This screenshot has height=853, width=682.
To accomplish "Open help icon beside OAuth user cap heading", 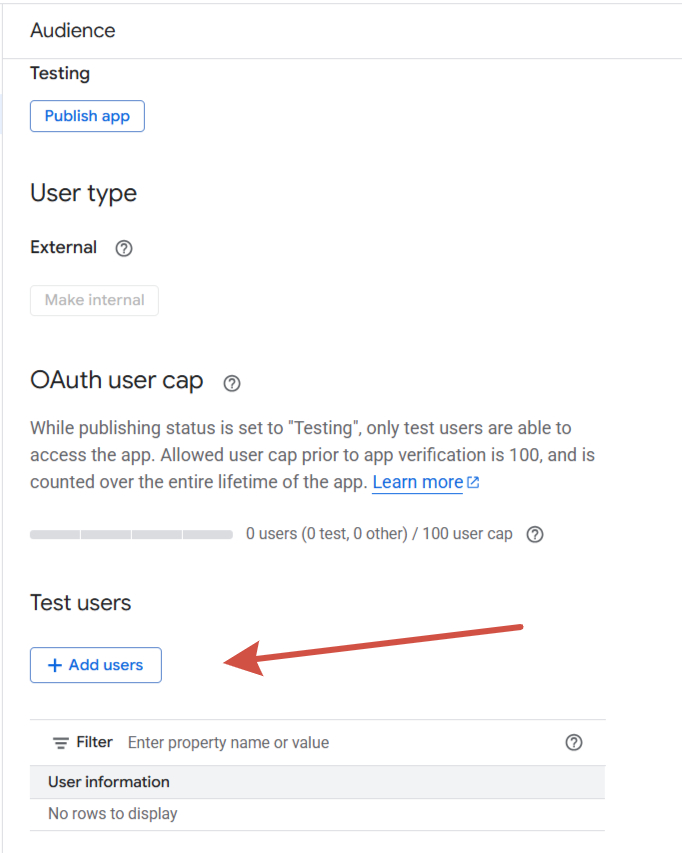I will click(x=232, y=383).
